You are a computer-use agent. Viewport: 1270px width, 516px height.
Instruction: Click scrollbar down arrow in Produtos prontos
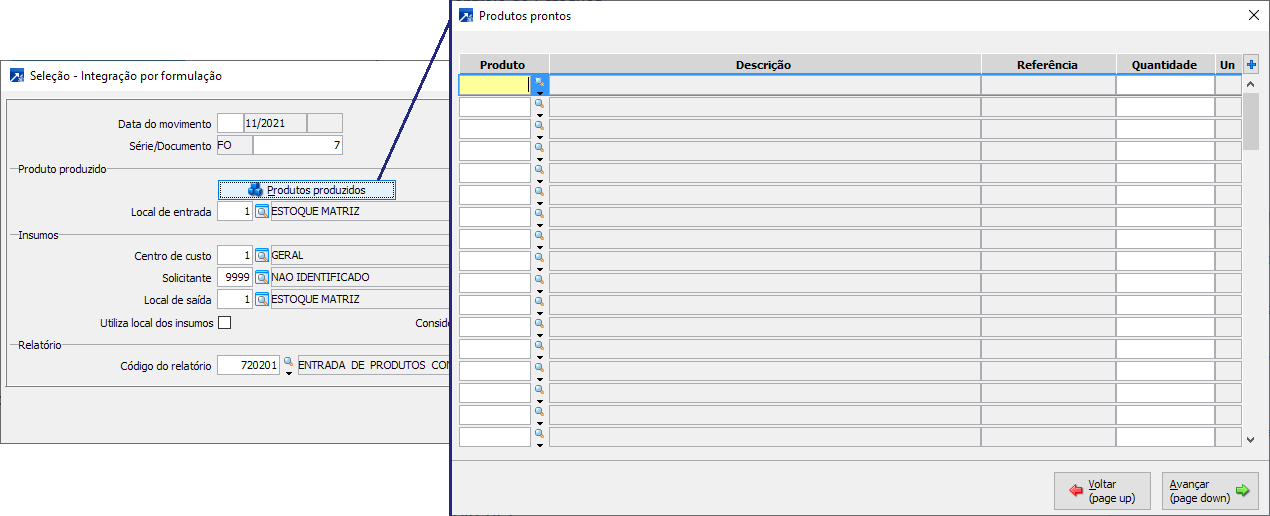[1251, 438]
